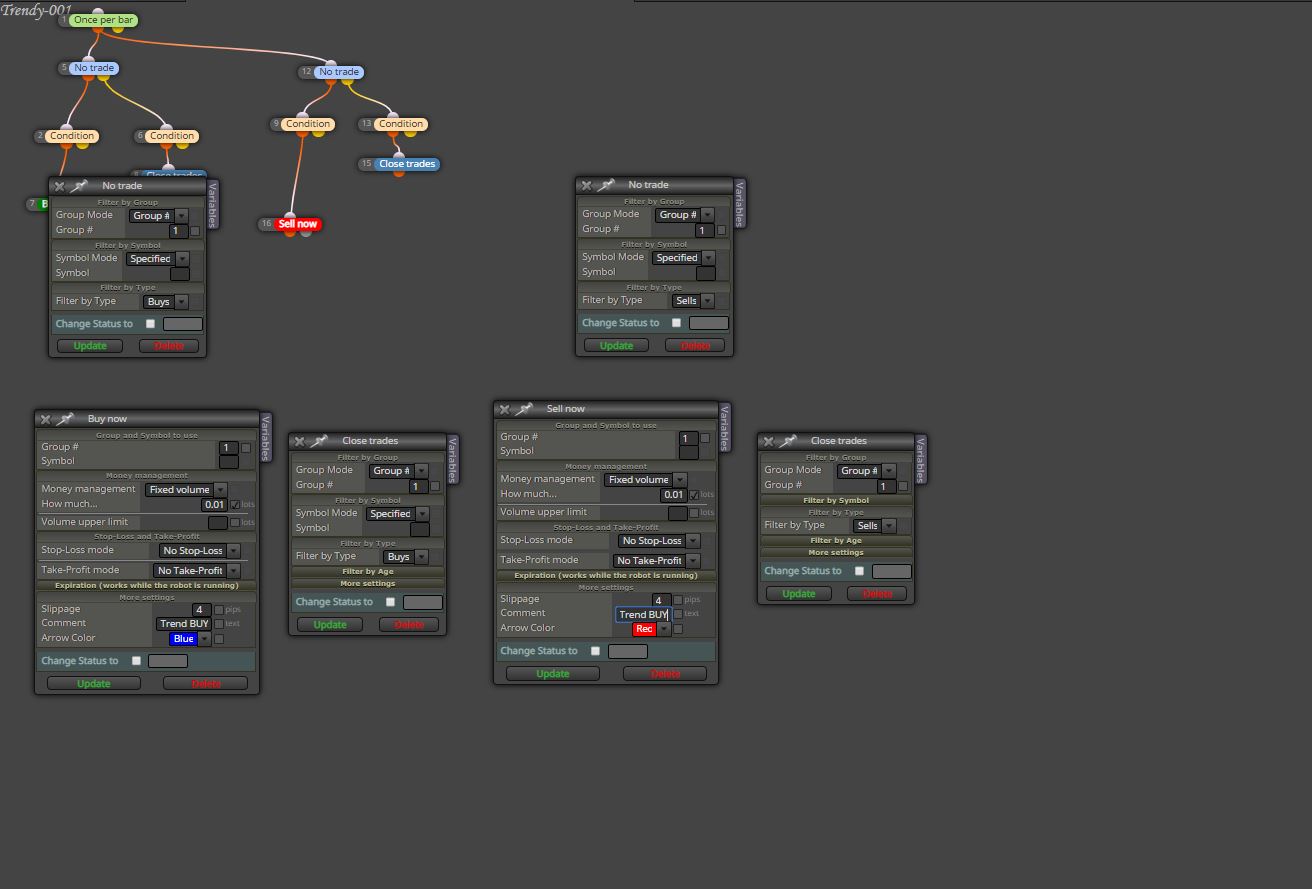Open Variables tab on Sells No trade panel
This screenshot has height=889, width=1312.
pos(740,203)
